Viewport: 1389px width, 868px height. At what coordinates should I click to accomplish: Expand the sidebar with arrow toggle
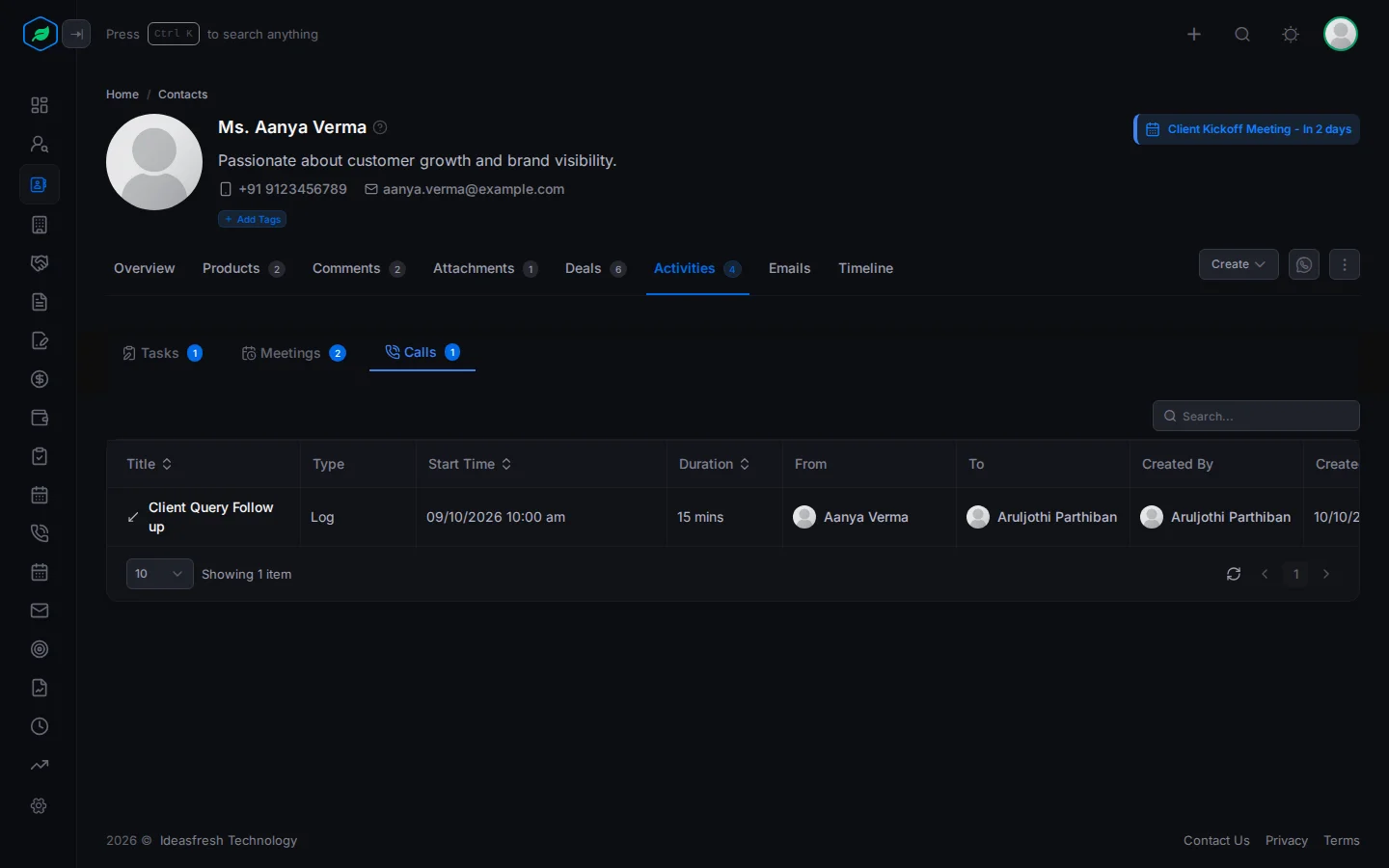click(x=76, y=34)
